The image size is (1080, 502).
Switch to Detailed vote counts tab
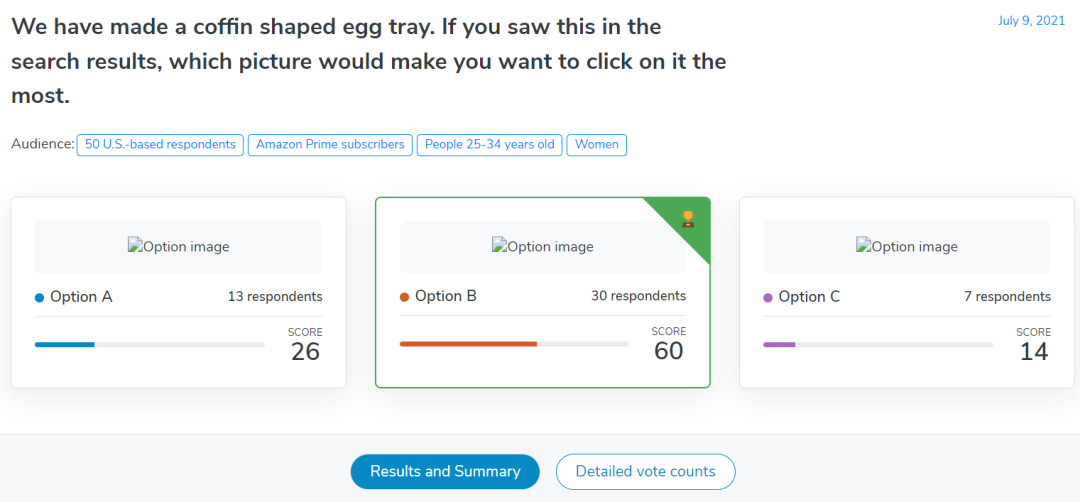point(645,471)
